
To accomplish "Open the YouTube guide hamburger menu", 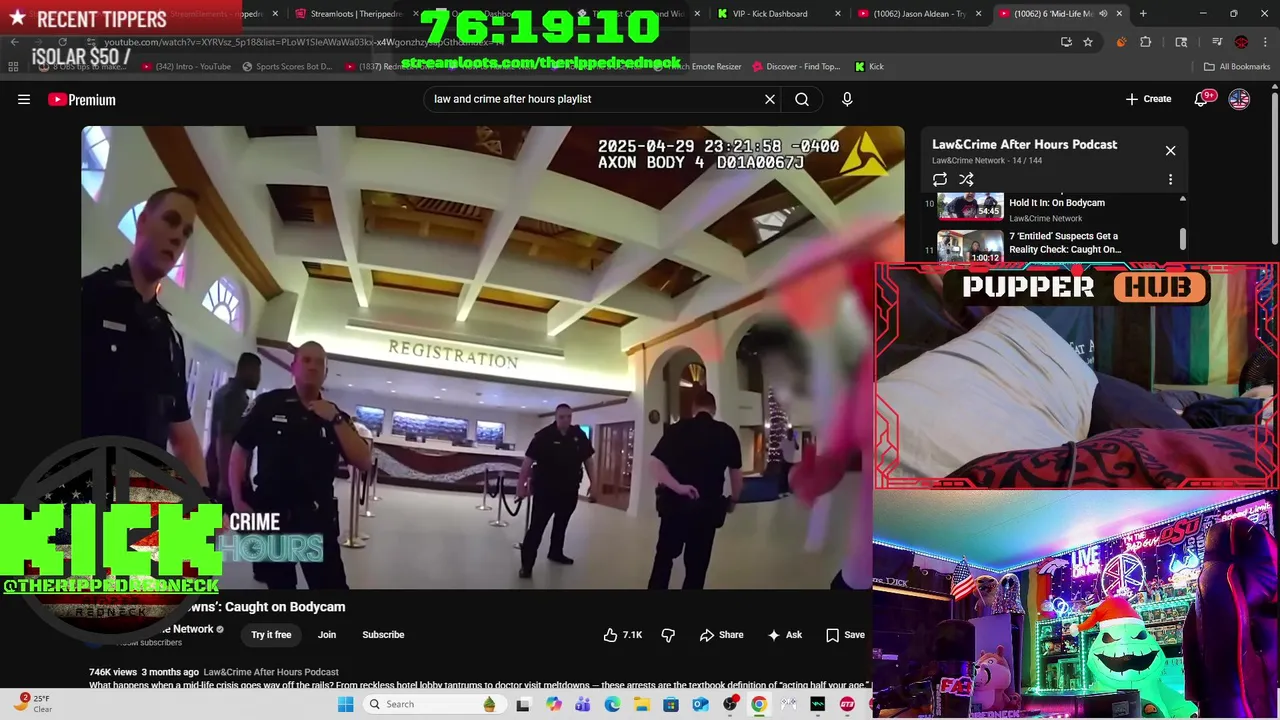I will point(24,99).
